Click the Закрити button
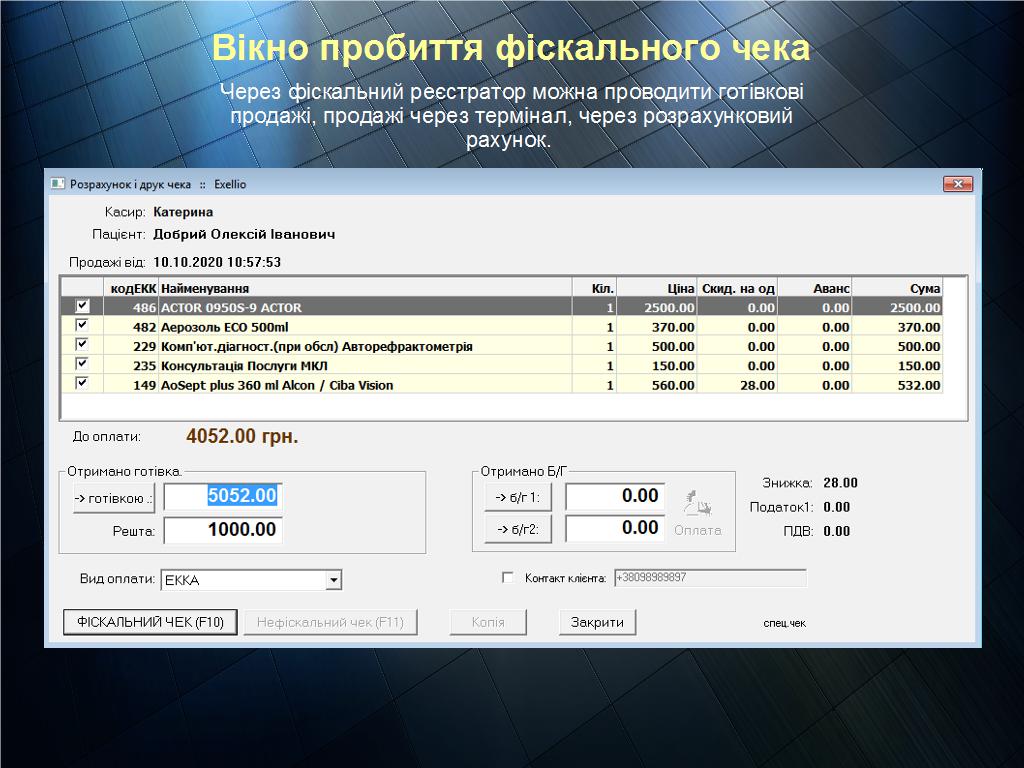 coord(597,622)
